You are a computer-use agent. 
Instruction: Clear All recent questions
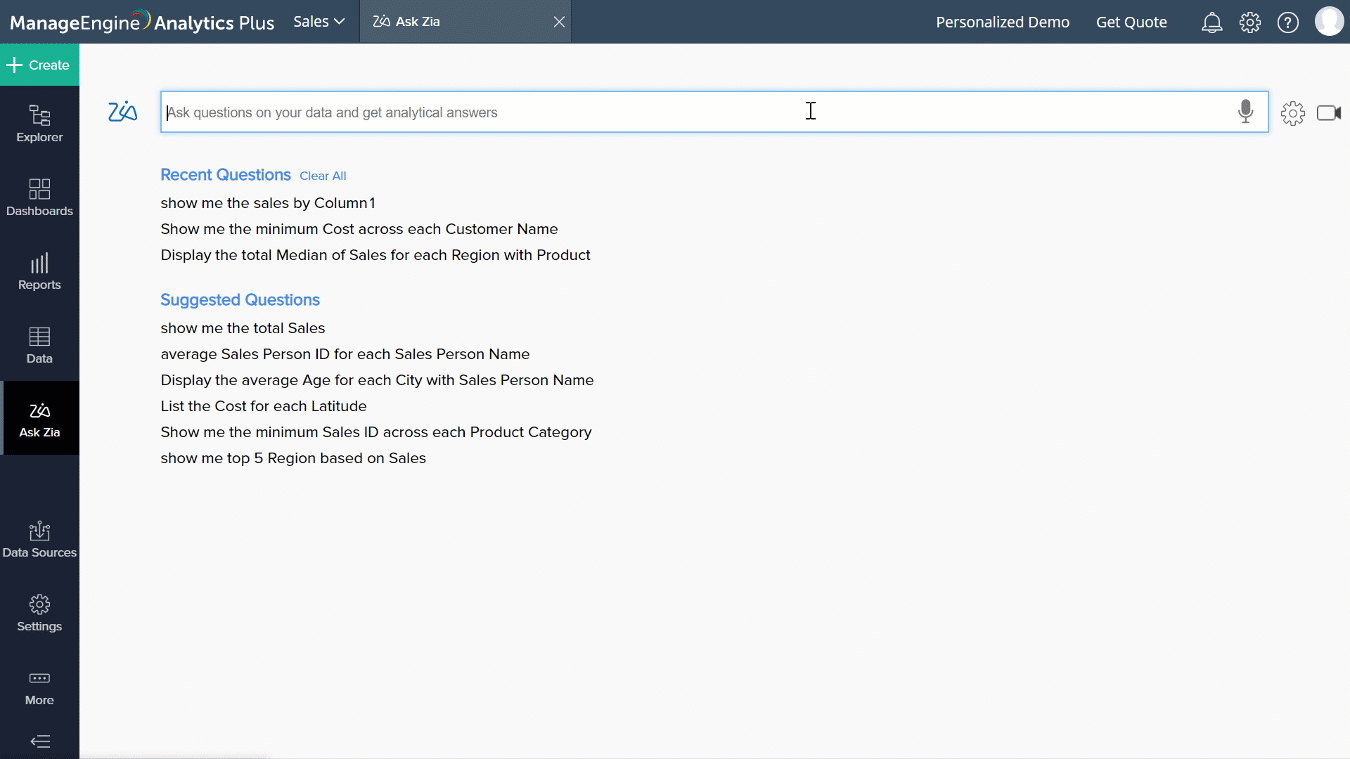[323, 176]
